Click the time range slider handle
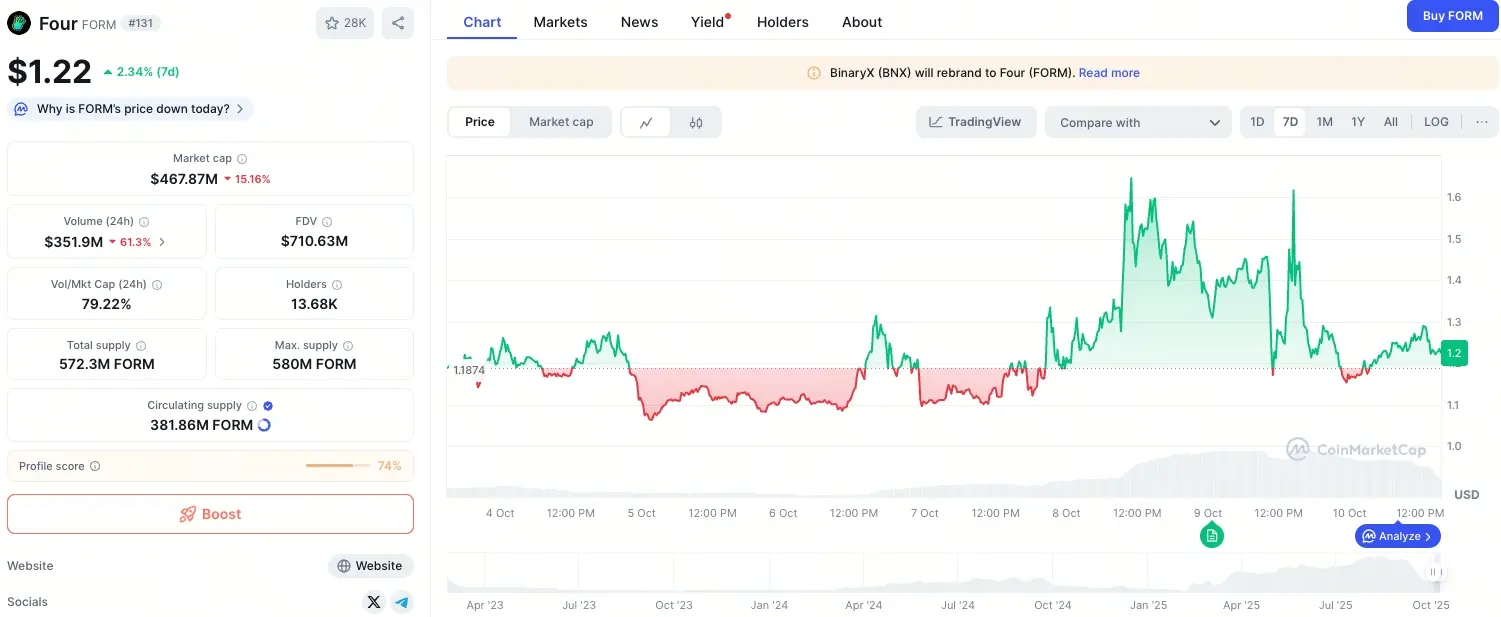1501x617 pixels. tap(1435, 573)
